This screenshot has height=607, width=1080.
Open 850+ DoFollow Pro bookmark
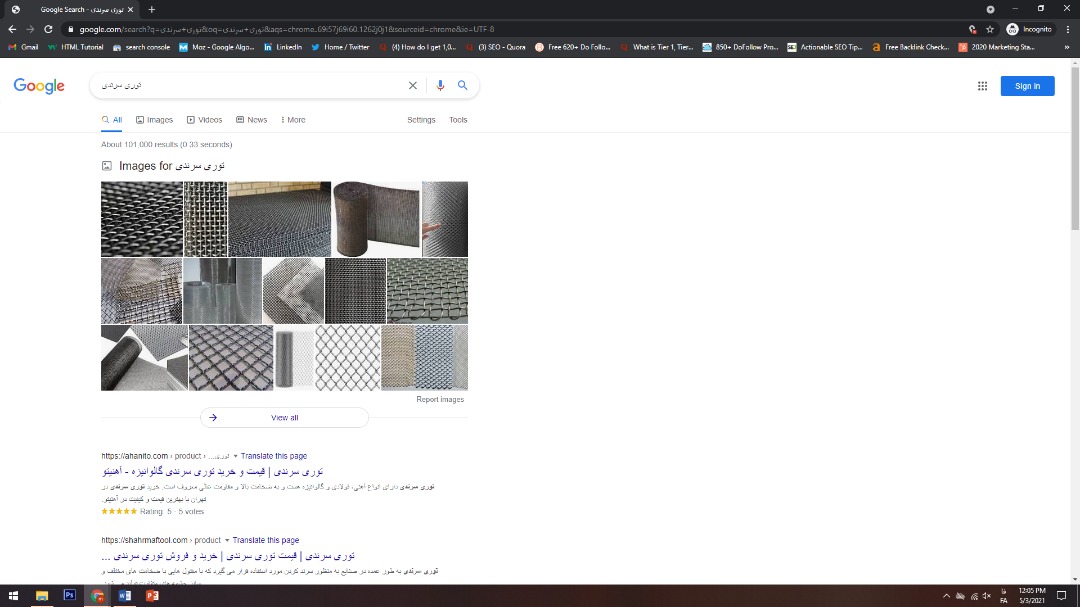click(740, 47)
